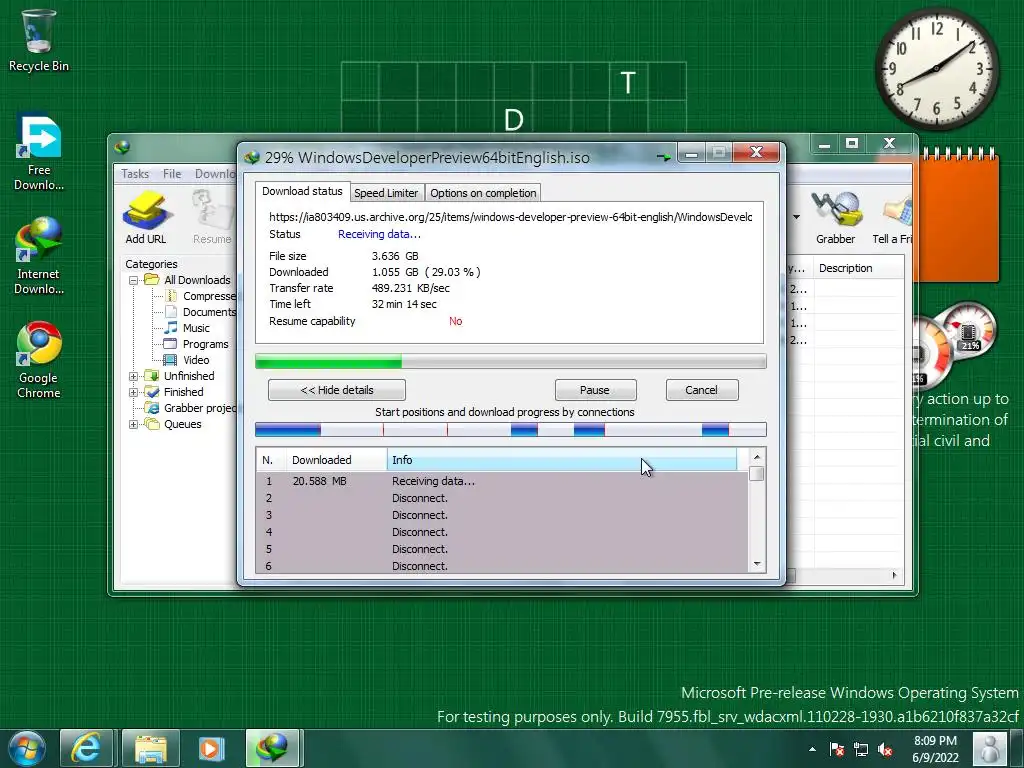Open Windows Media Player taskbar icon

pyautogui.click(x=211, y=748)
